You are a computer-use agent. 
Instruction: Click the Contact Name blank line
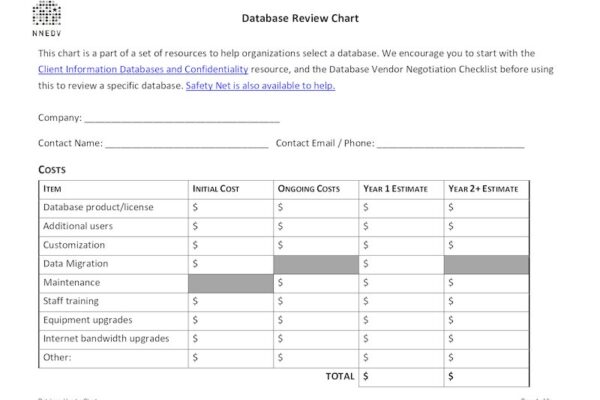pyautogui.click(x=186, y=143)
